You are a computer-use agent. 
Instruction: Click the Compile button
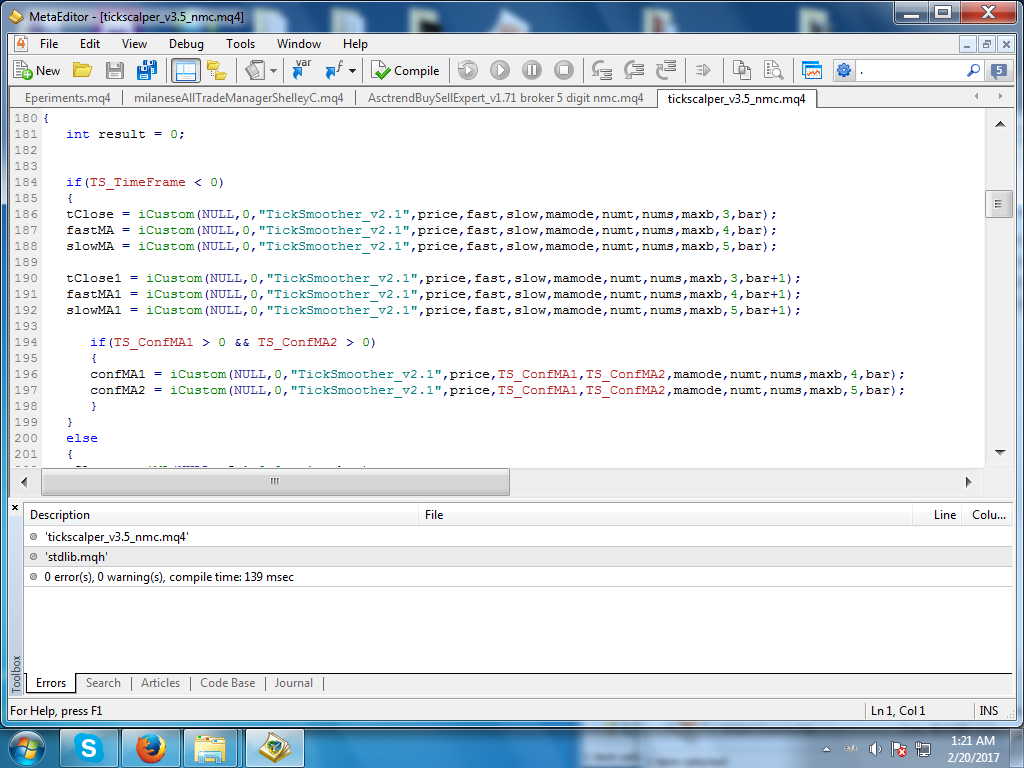click(x=405, y=70)
